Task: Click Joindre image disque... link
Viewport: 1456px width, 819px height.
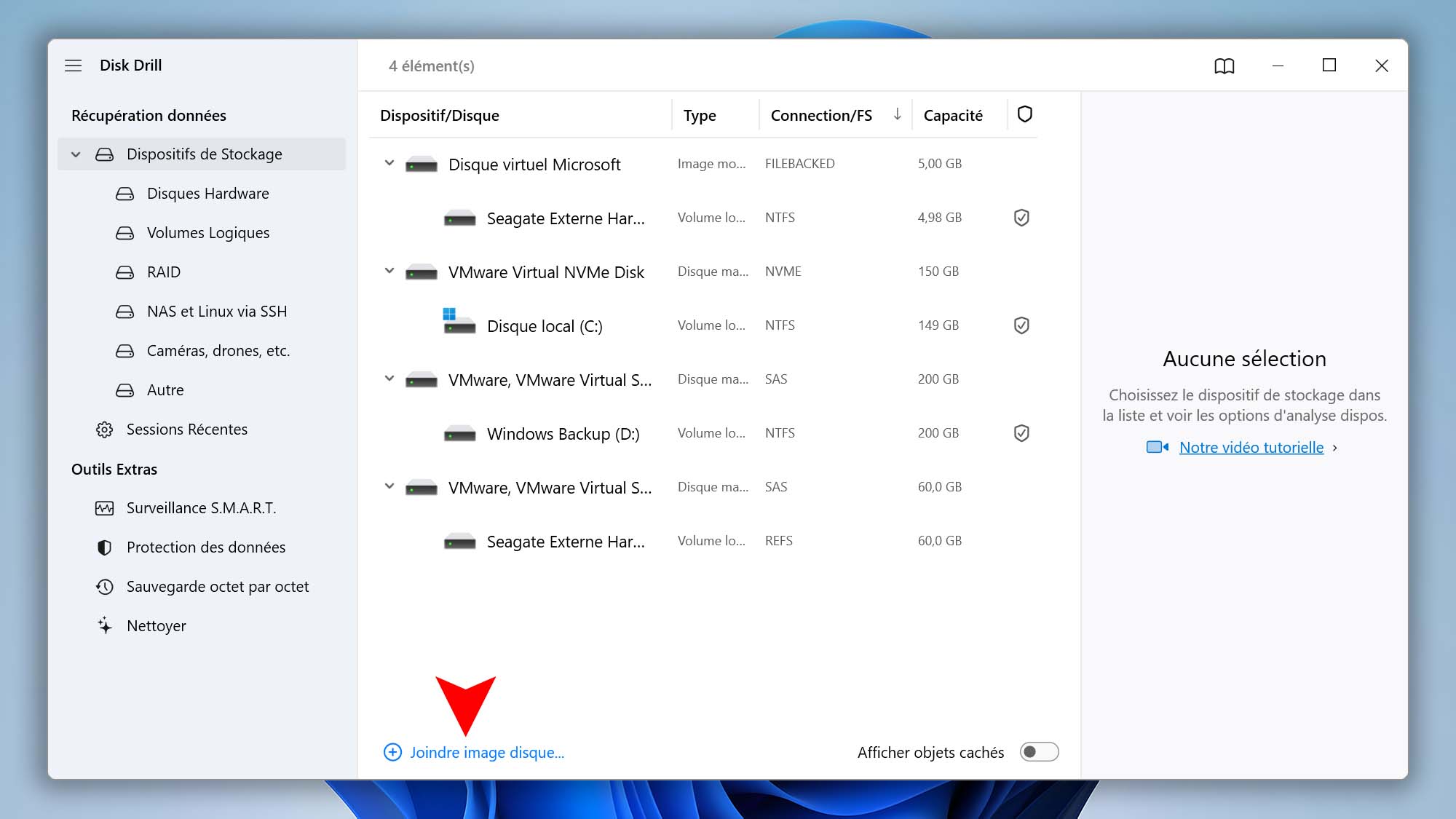Action: (487, 753)
